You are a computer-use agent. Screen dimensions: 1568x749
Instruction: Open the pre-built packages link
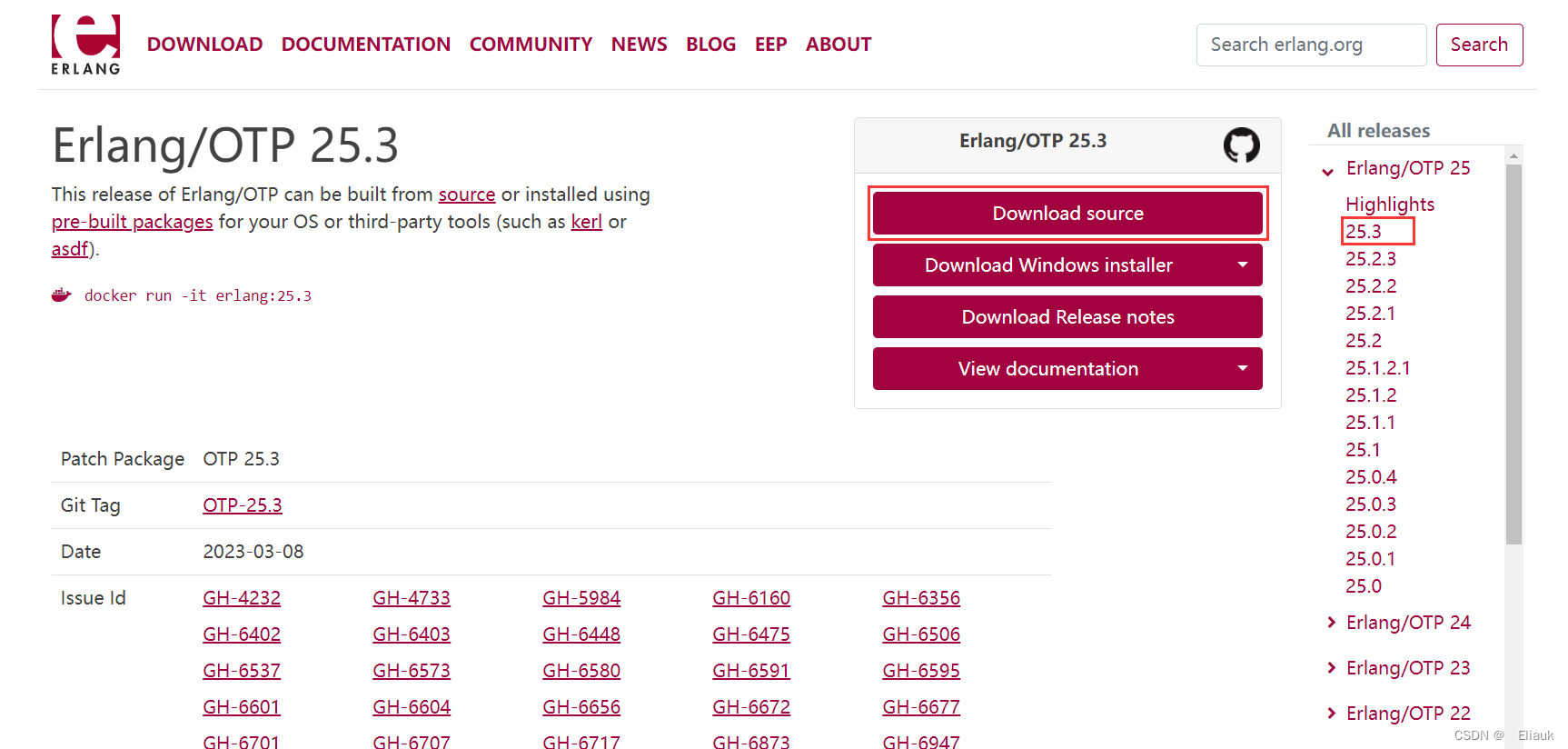tap(133, 222)
